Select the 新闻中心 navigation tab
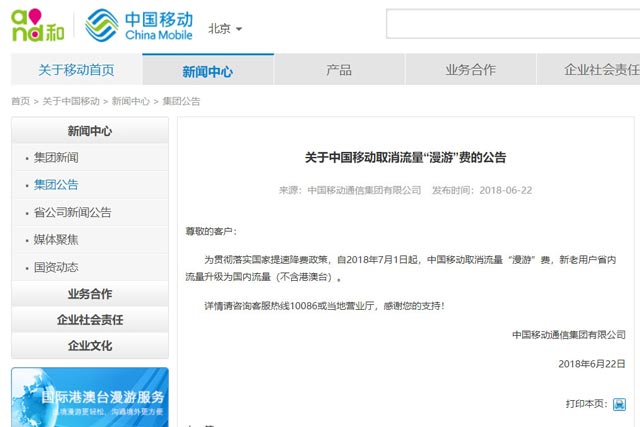 (208, 70)
